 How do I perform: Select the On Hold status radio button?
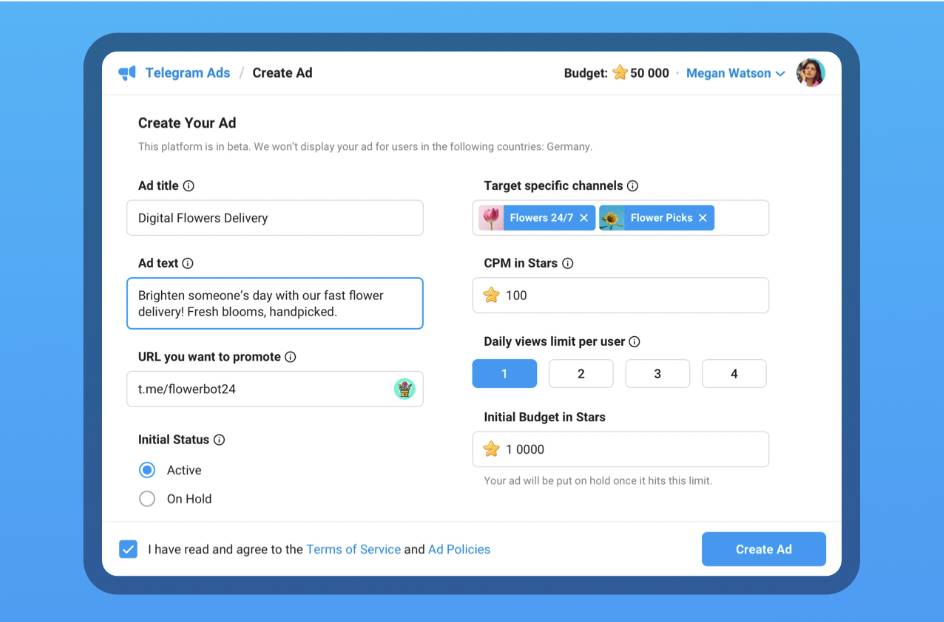pos(147,499)
